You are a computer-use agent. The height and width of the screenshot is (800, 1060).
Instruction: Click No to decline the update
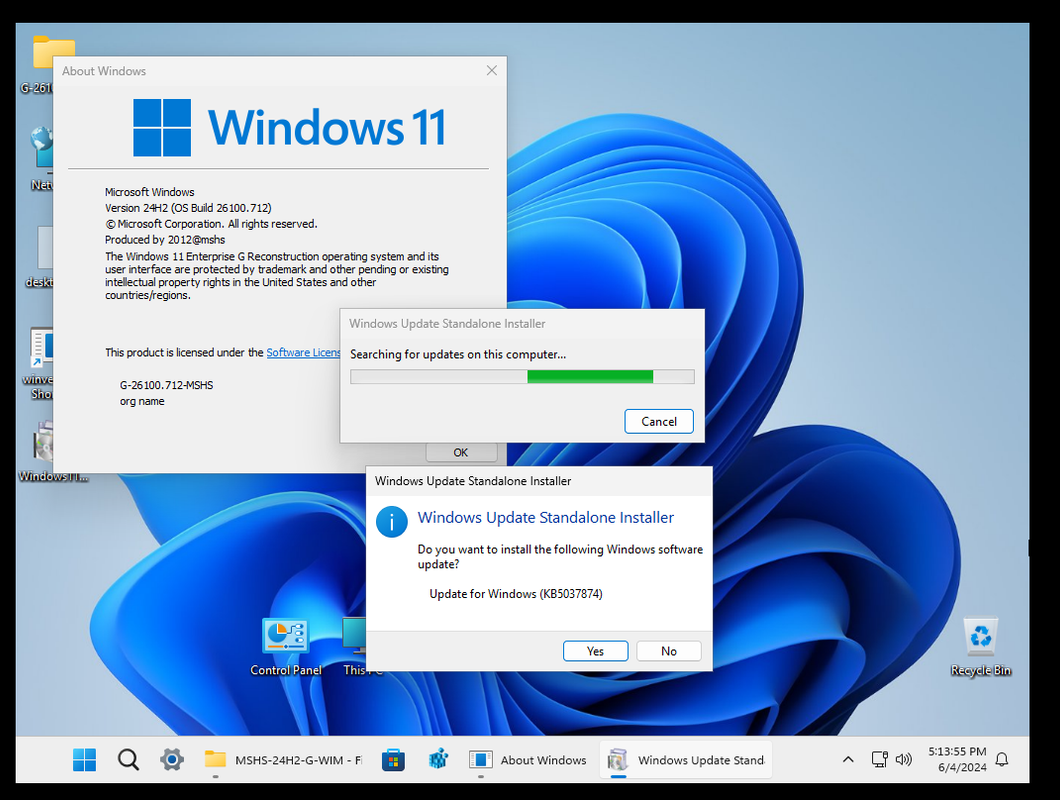[x=669, y=651]
